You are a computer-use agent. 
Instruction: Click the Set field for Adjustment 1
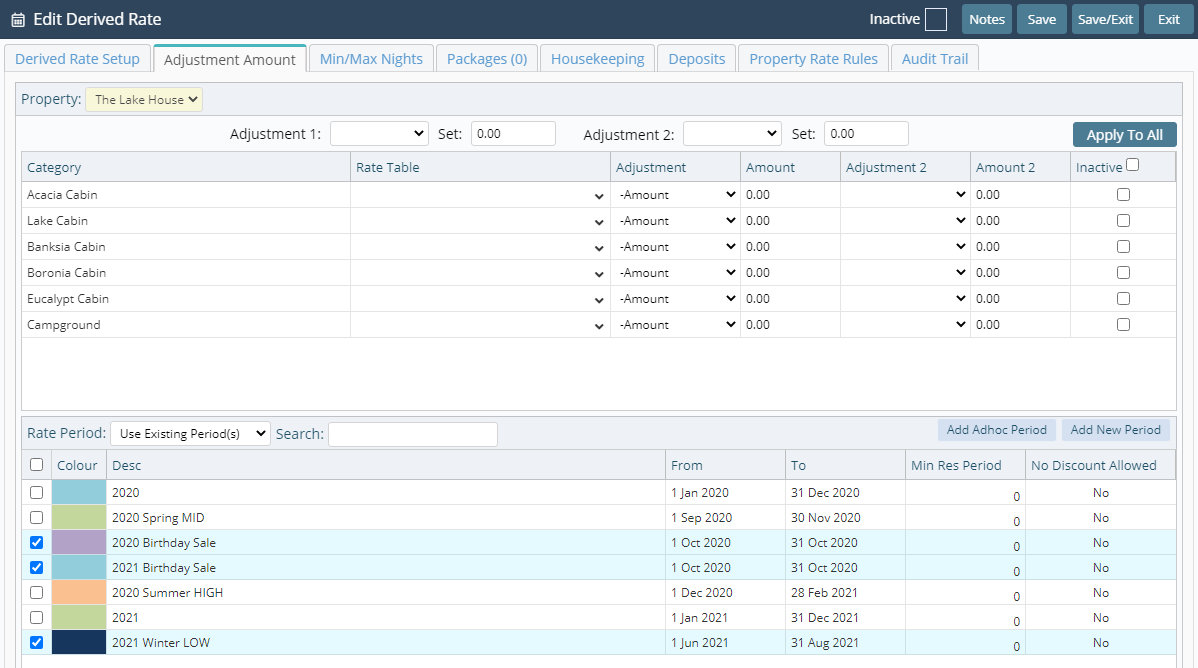pos(513,134)
